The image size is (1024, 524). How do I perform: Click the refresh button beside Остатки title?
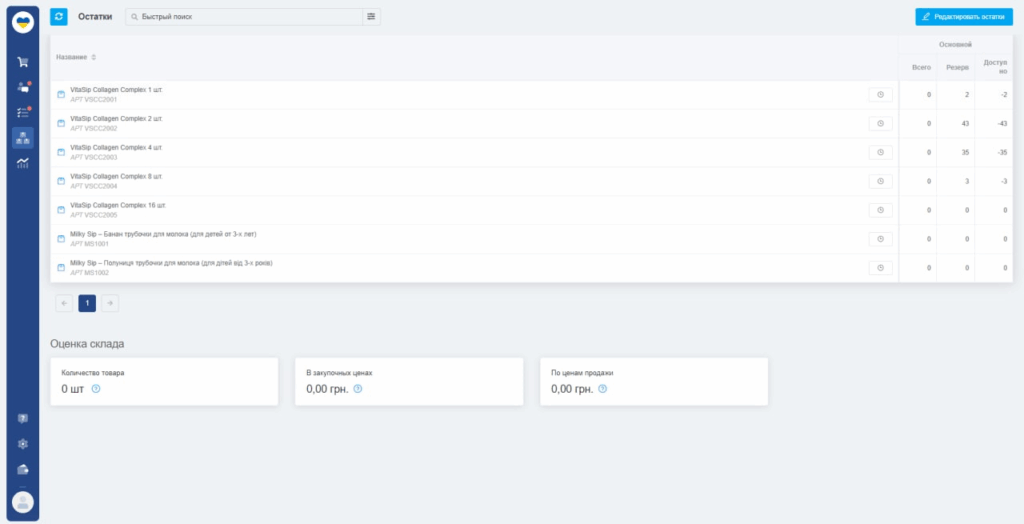[59, 17]
